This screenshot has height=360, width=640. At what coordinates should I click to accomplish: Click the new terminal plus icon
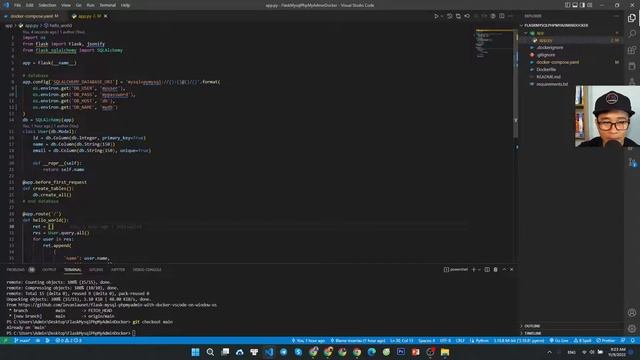pos(473,269)
